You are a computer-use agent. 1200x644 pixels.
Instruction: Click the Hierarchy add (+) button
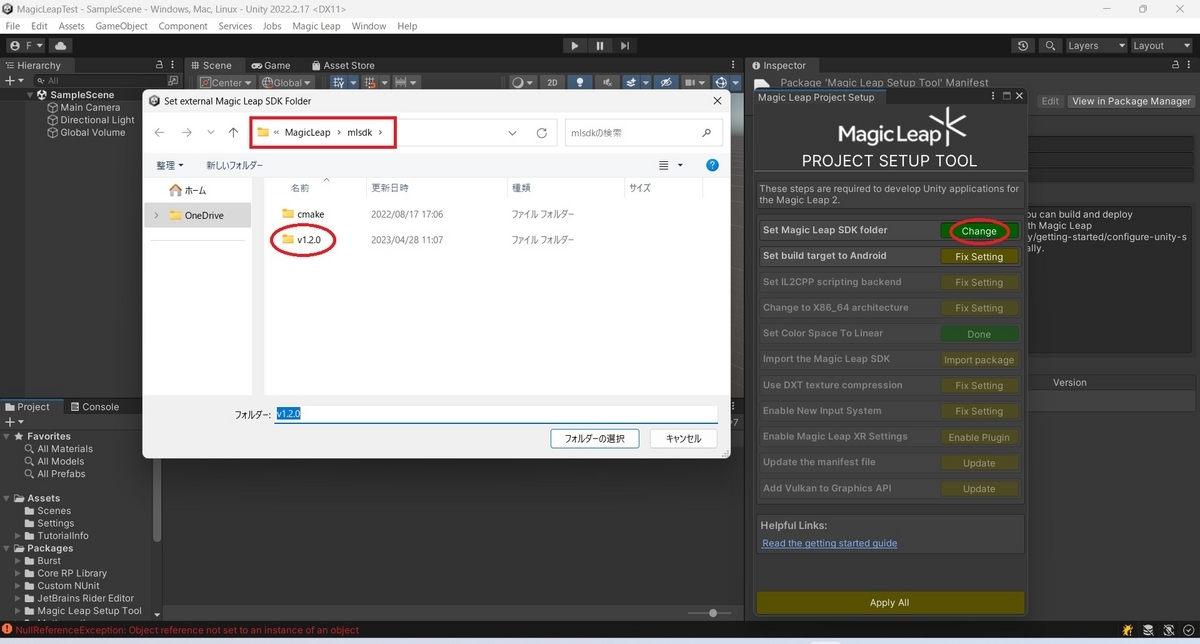coord(13,81)
